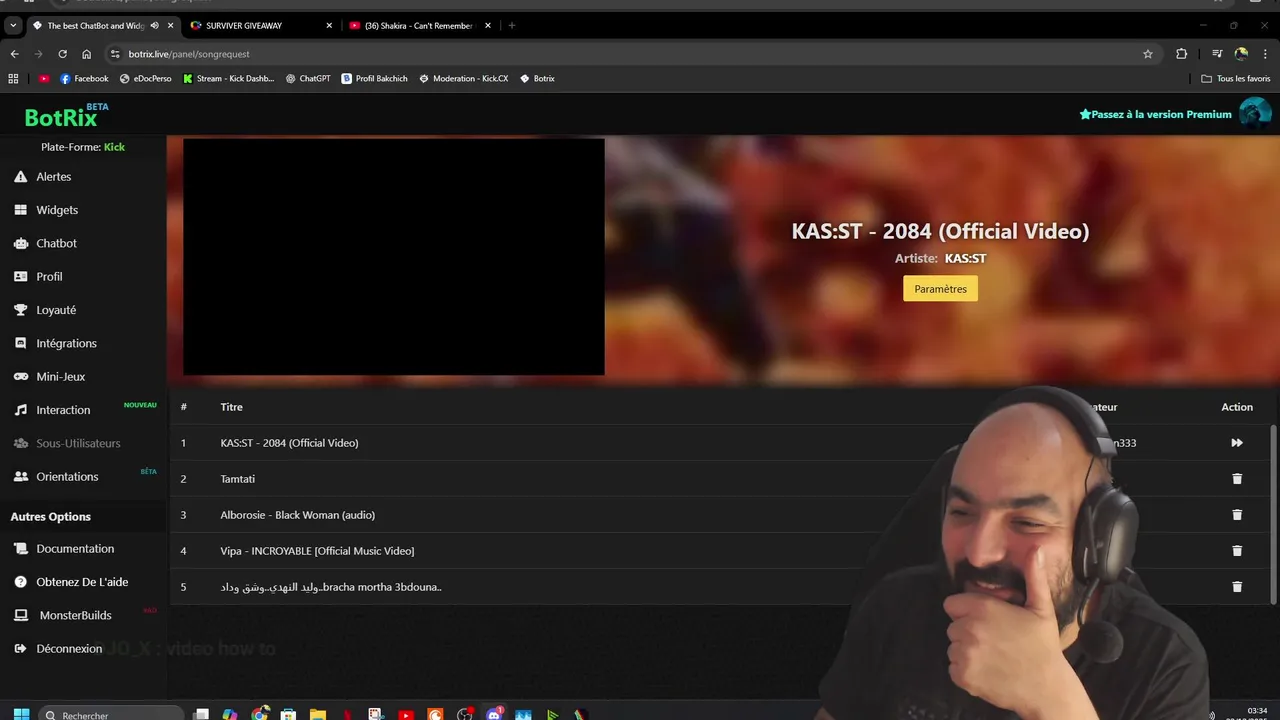This screenshot has height=720, width=1280.
Task: Delete Alborosie - Black Woman from queue
Action: [x=1237, y=515]
